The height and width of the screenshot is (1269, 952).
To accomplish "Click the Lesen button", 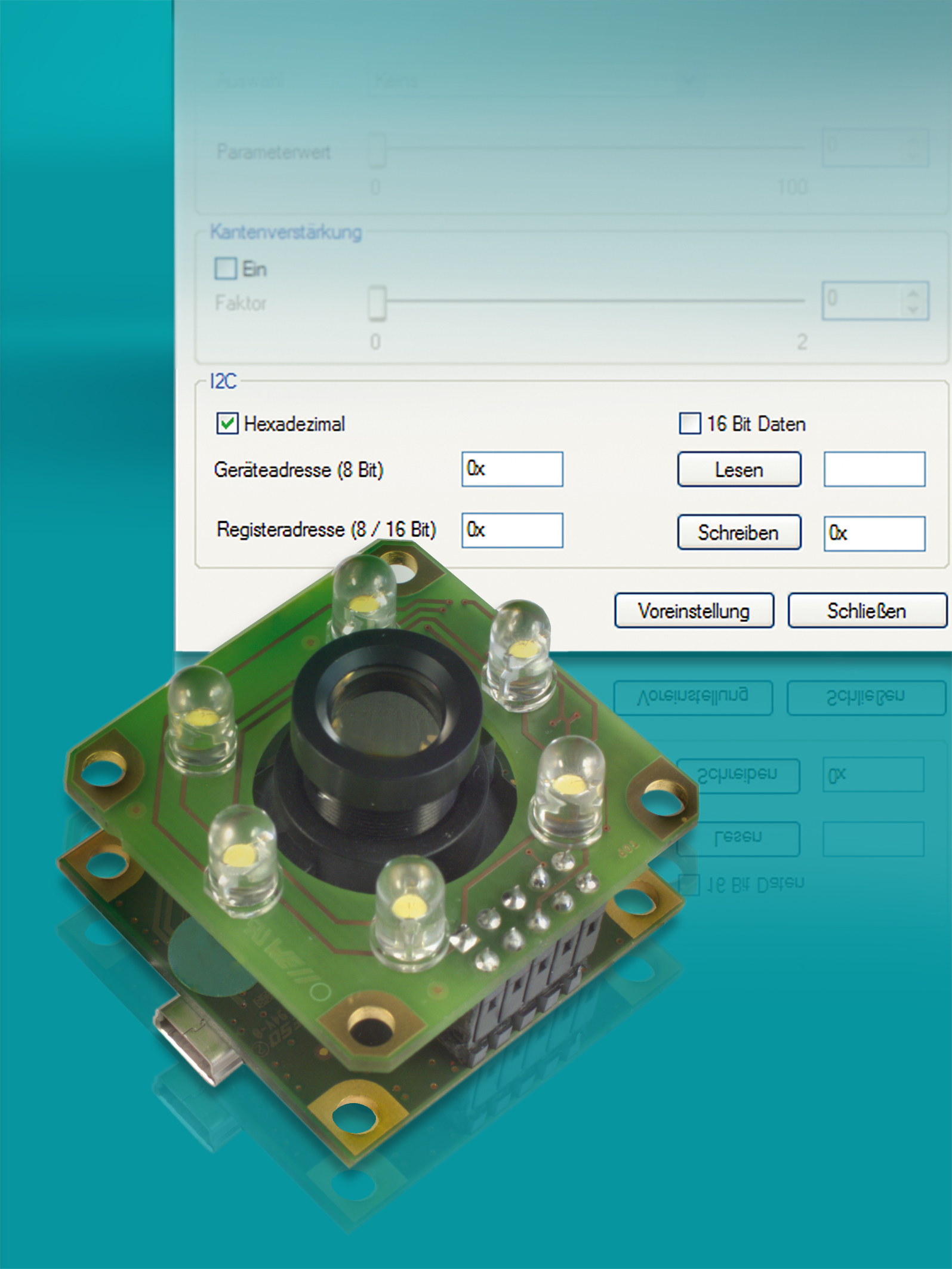I will [x=739, y=469].
